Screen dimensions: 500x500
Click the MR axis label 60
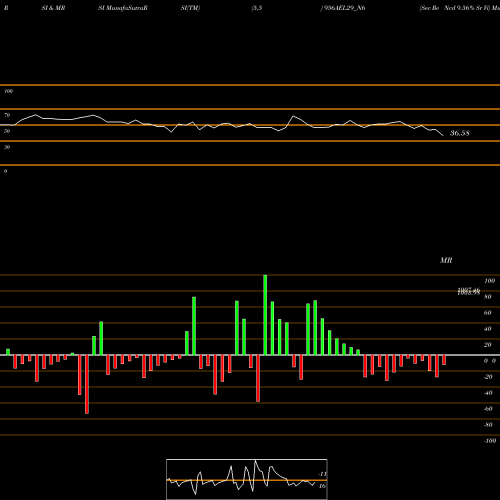click(x=488, y=313)
